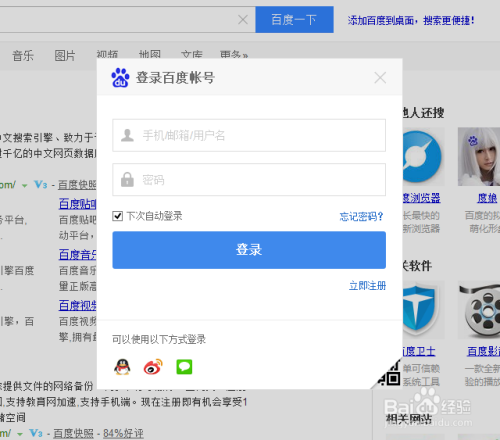Open the 立即注册 link

[x=367, y=286]
